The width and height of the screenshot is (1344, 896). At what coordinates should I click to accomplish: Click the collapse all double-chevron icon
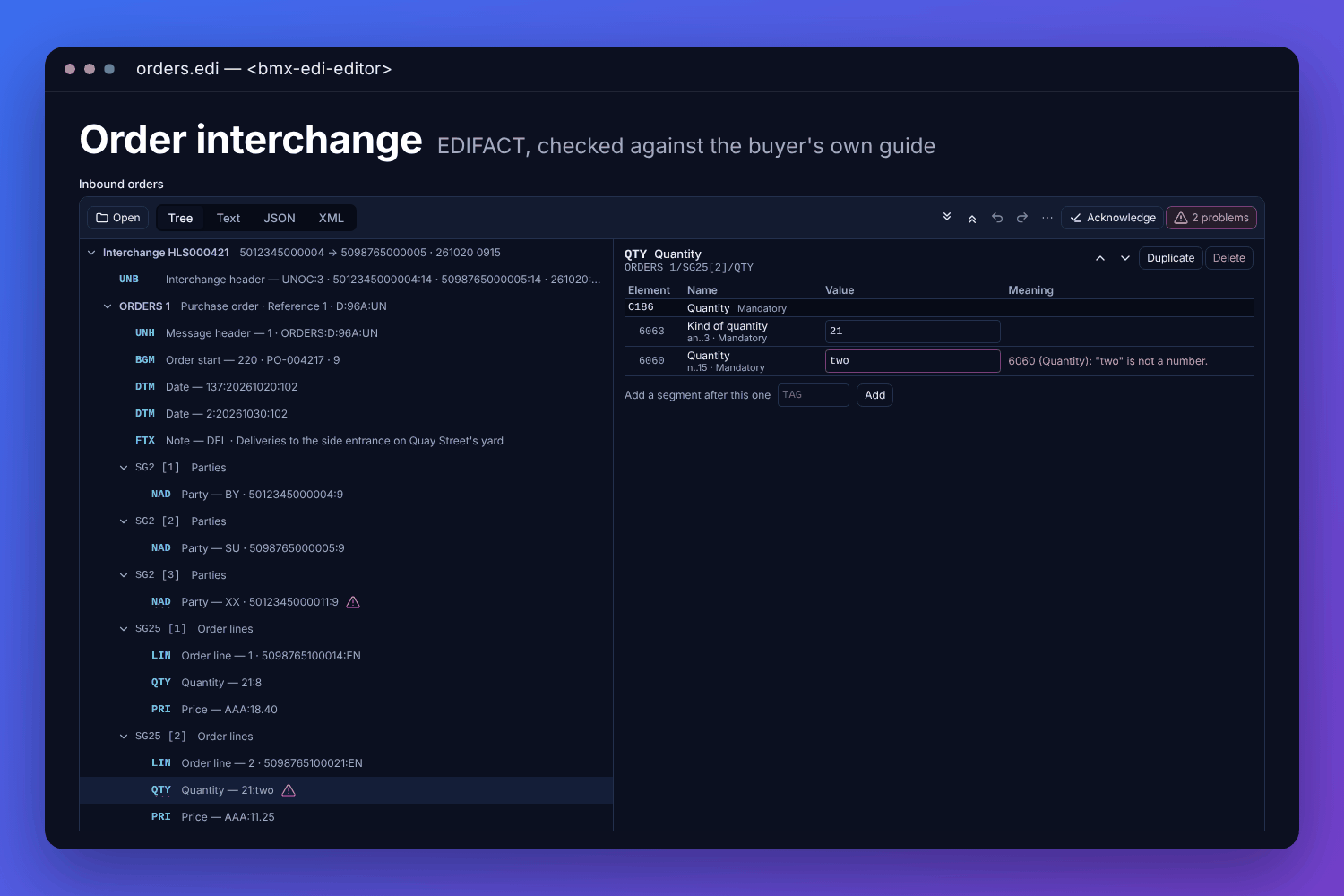972,218
